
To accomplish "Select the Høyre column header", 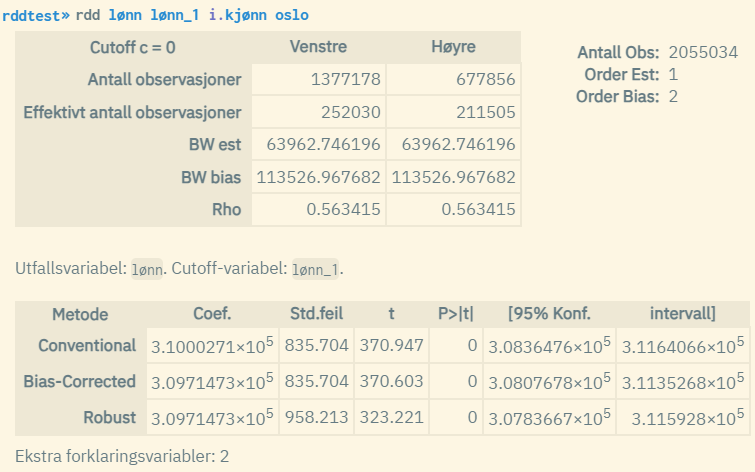I will pos(453,47).
